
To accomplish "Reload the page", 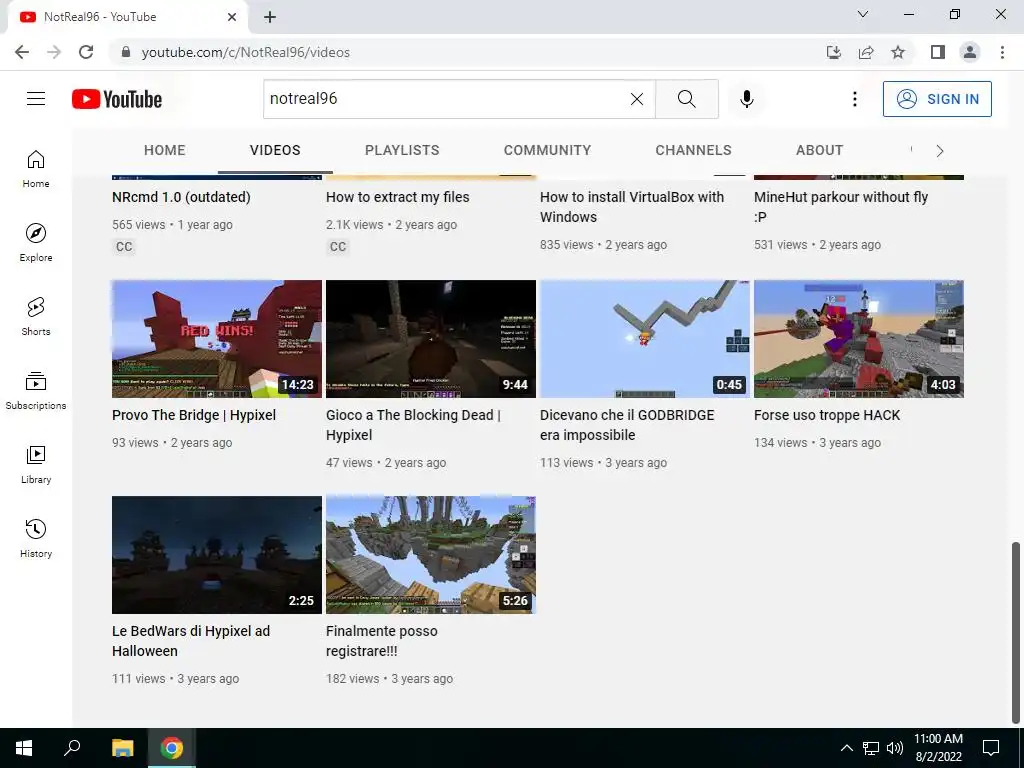I will [x=86, y=52].
